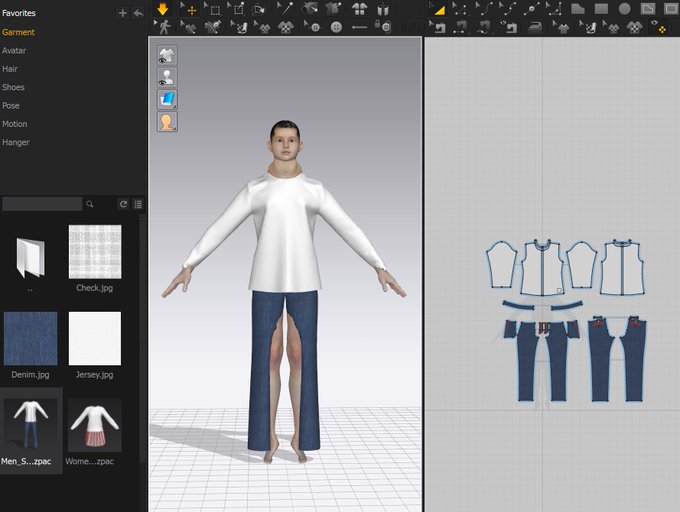This screenshot has width=680, height=512.
Task: Select the 3D Line Sewing tool with needle
Action: (x=212, y=27)
